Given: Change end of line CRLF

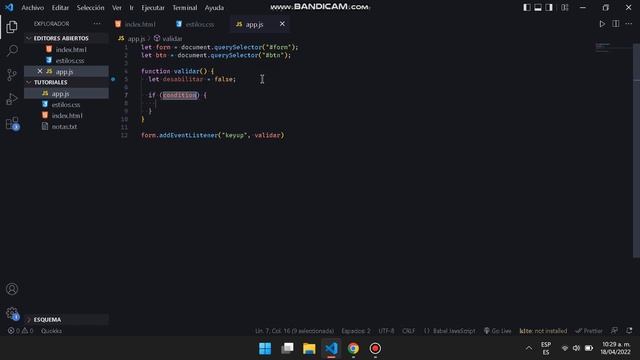Looking at the screenshot, I should click(x=409, y=331).
